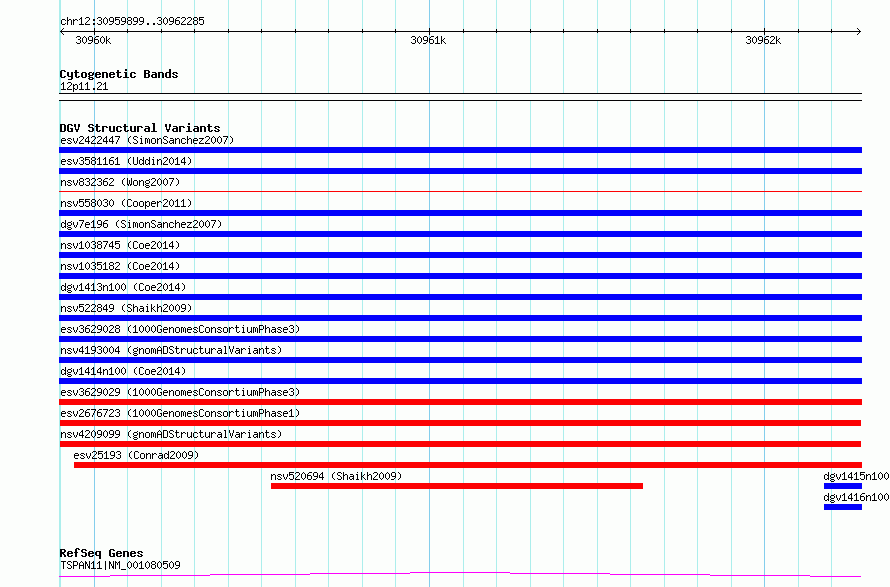
Task: Click the blue bar under nsv522849
Action: [x=460, y=318]
